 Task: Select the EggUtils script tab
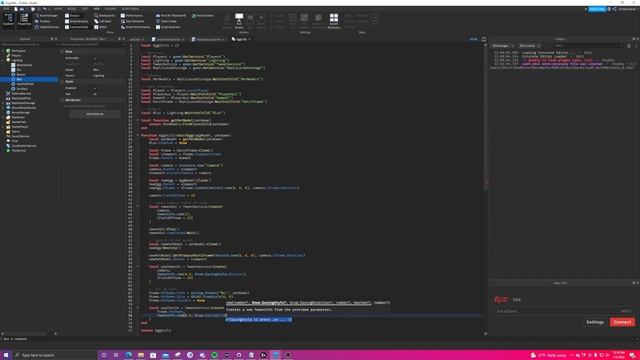pyautogui.click(x=240, y=39)
